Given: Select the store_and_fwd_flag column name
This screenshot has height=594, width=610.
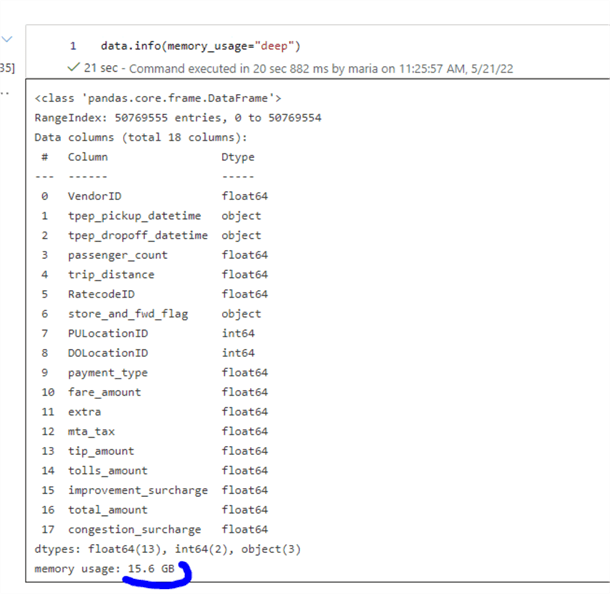Looking at the screenshot, I should point(128,314).
